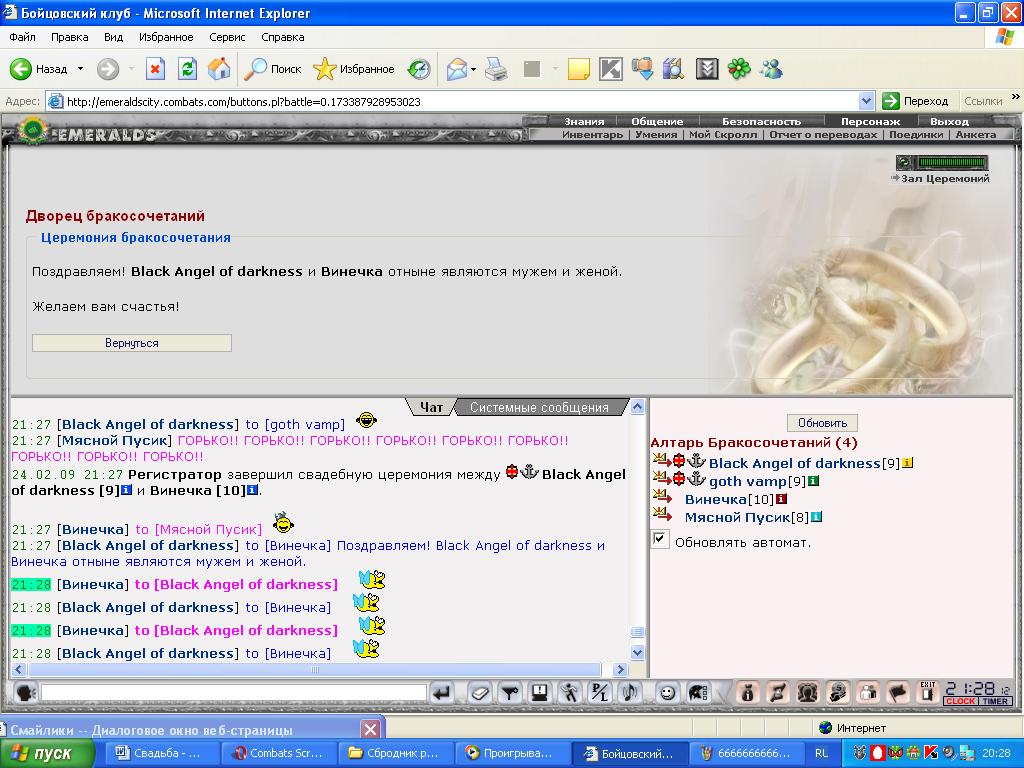This screenshot has height=768, width=1024.
Task: Open the smiley face picker icon
Action: pyautogui.click(x=667, y=692)
